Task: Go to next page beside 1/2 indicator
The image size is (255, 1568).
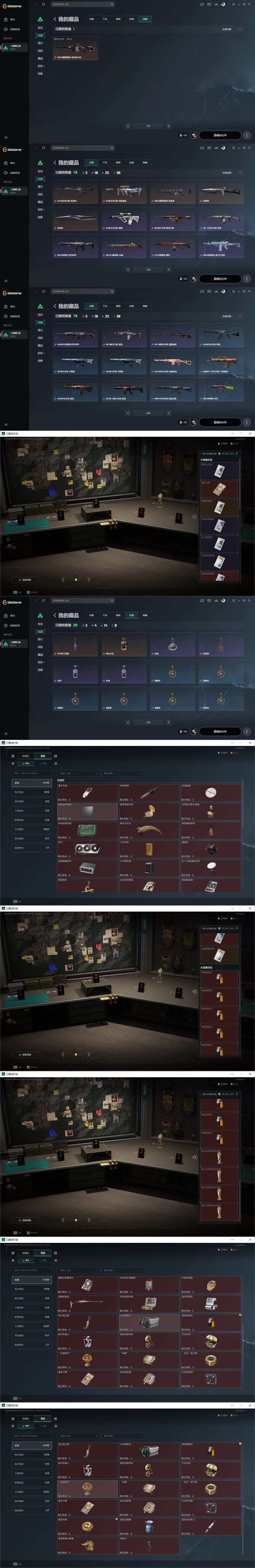Action: click(x=169, y=723)
